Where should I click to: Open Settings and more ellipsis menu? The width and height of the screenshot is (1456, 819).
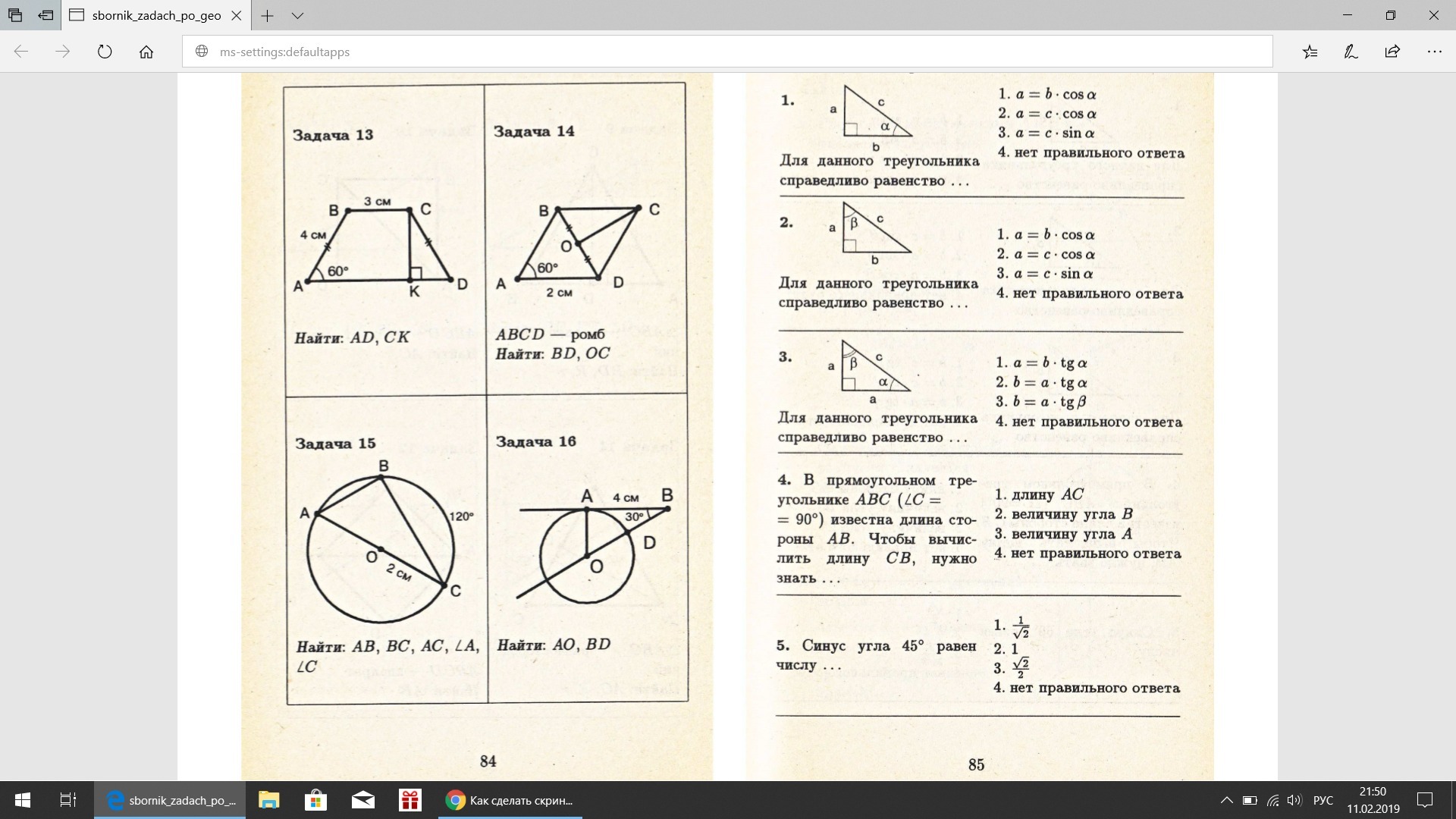[x=1434, y=52]
